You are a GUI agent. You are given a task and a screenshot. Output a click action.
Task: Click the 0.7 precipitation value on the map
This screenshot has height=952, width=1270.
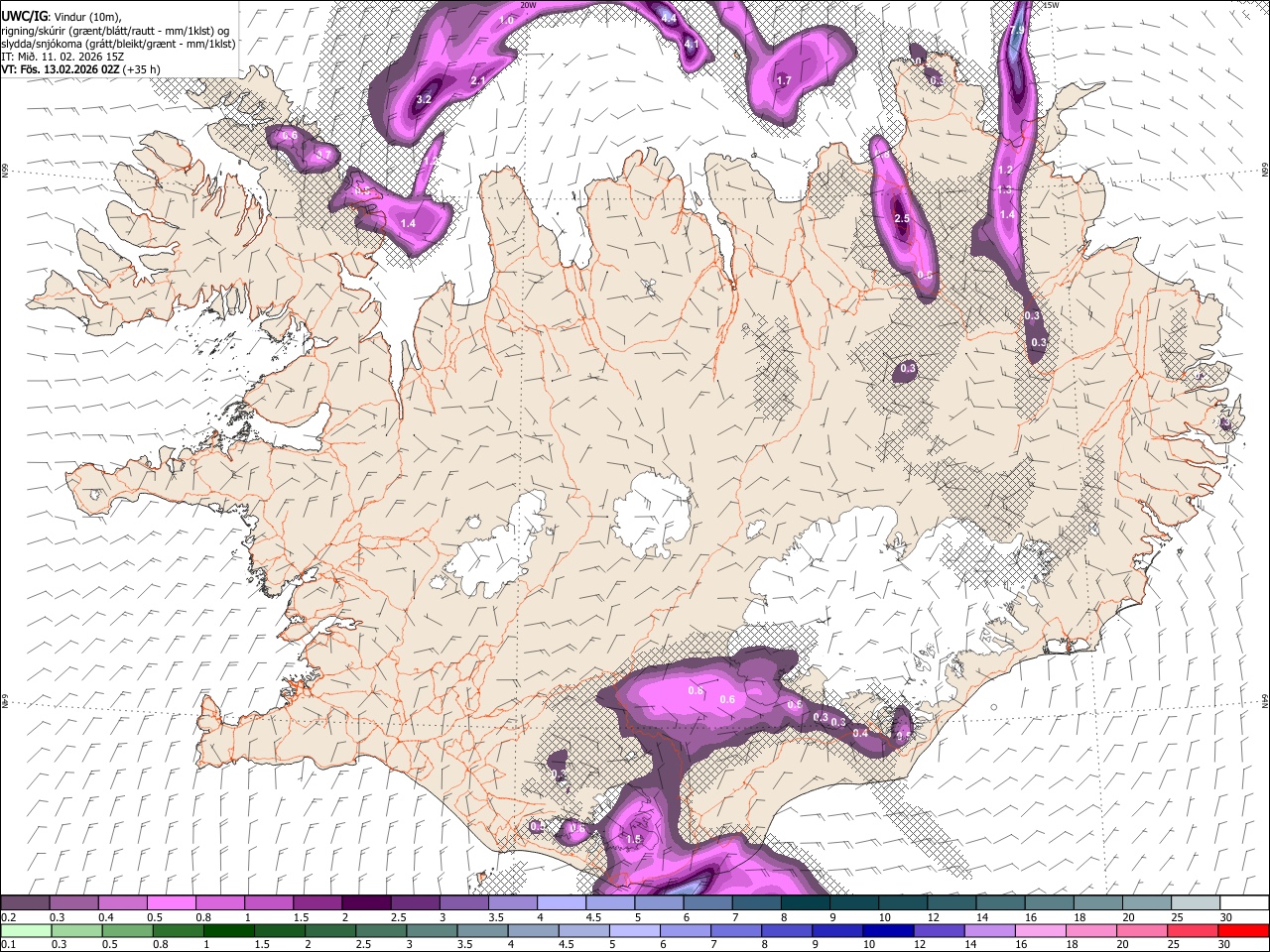(x=322, y=155)
